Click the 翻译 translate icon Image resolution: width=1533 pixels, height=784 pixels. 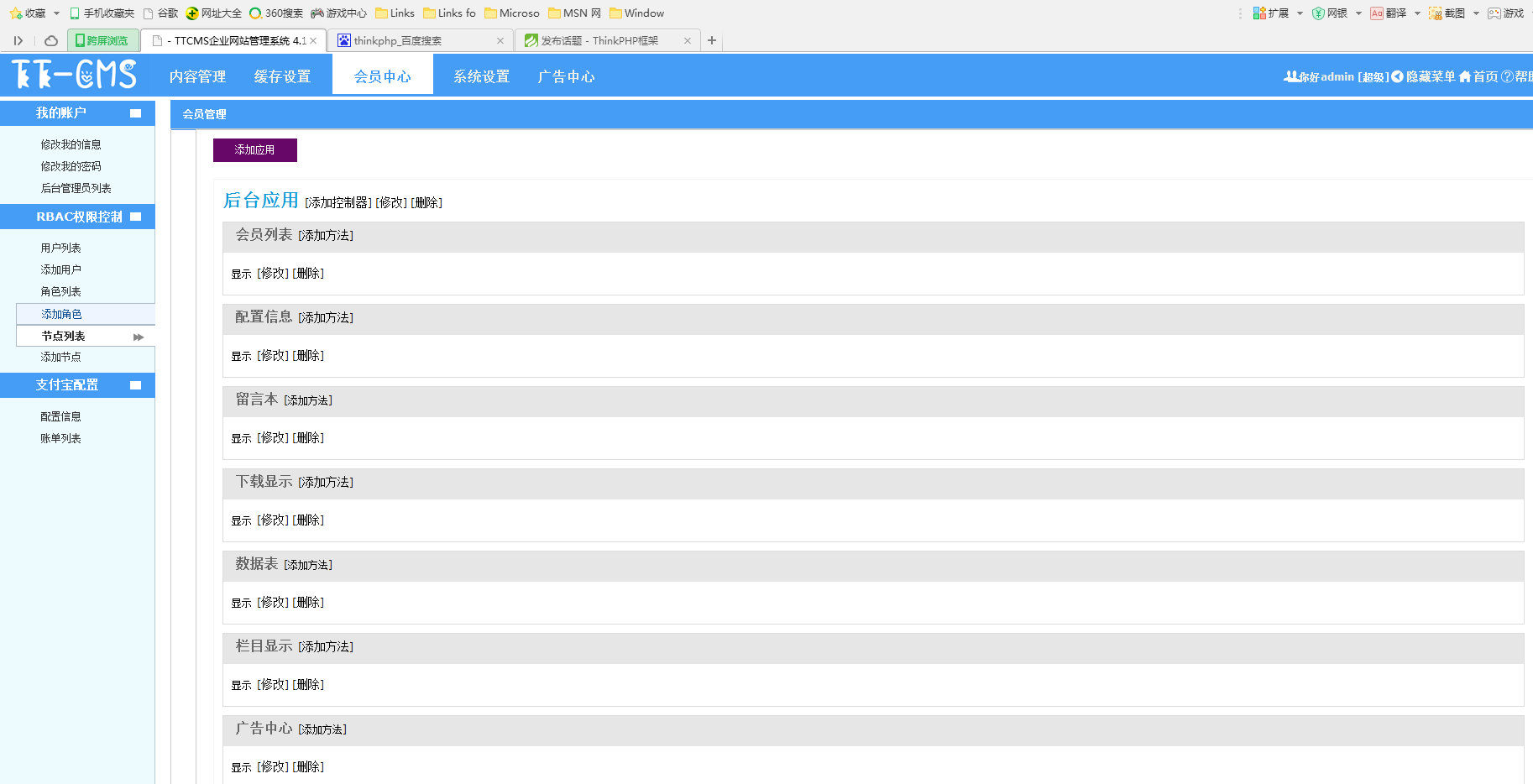1377,13
